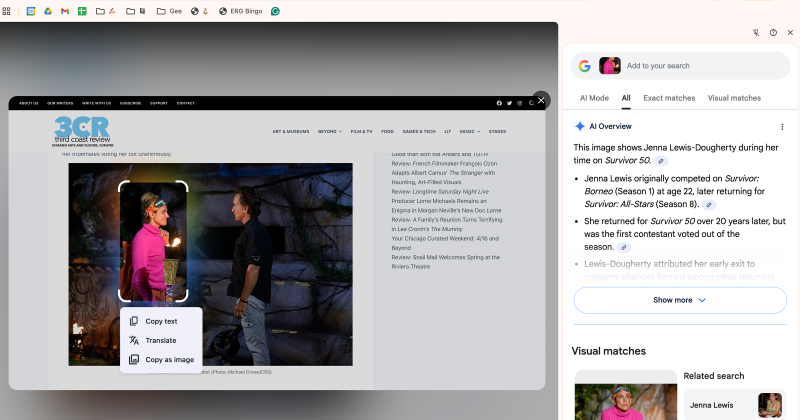
Task: Open source link chip after Survivor 50
Action: coord(661,161)
